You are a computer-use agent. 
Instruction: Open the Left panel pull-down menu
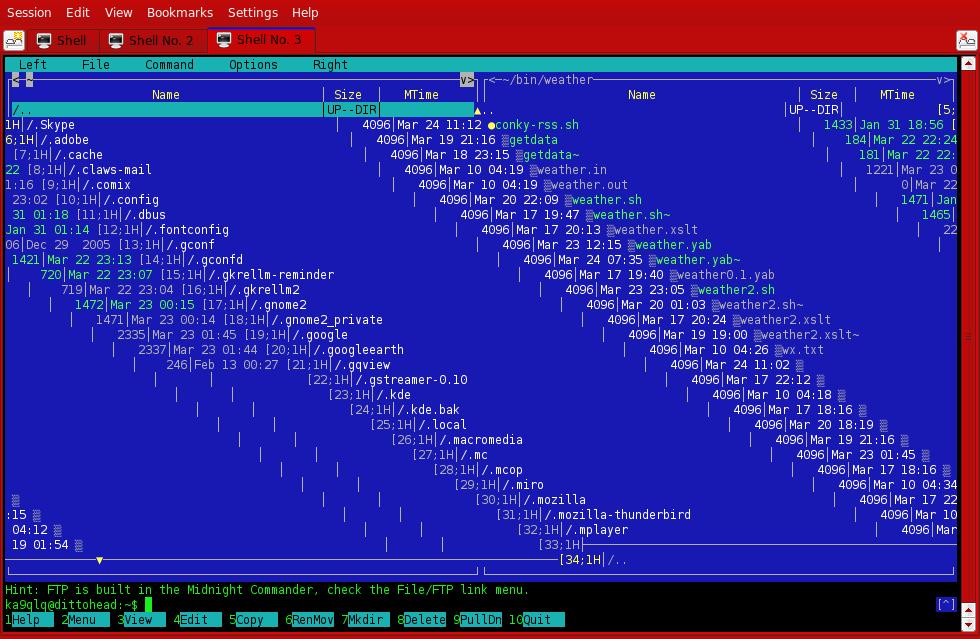(33, 65)
